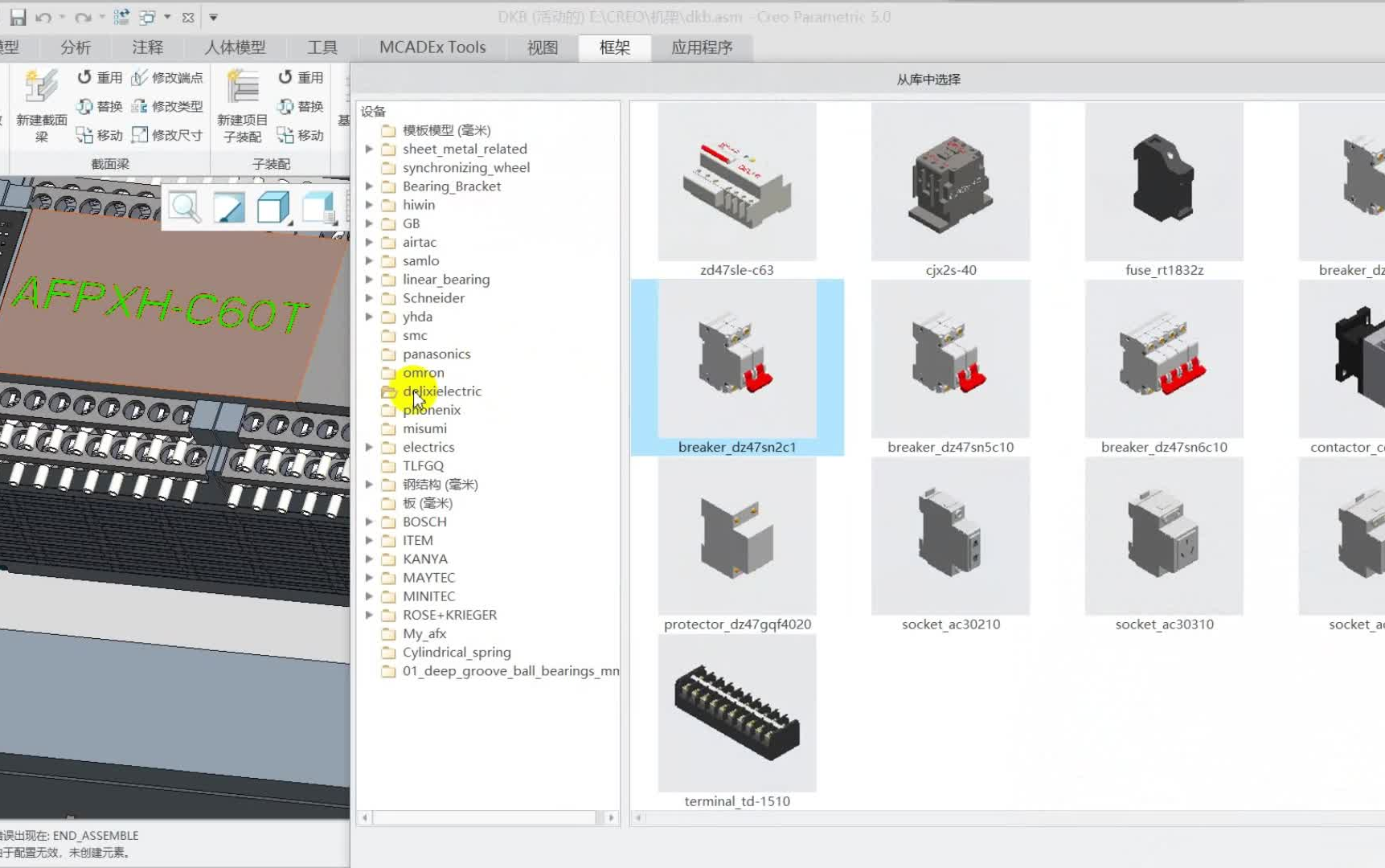Select the 修改尺寸 modify dimensions tool

pos(169,135)
